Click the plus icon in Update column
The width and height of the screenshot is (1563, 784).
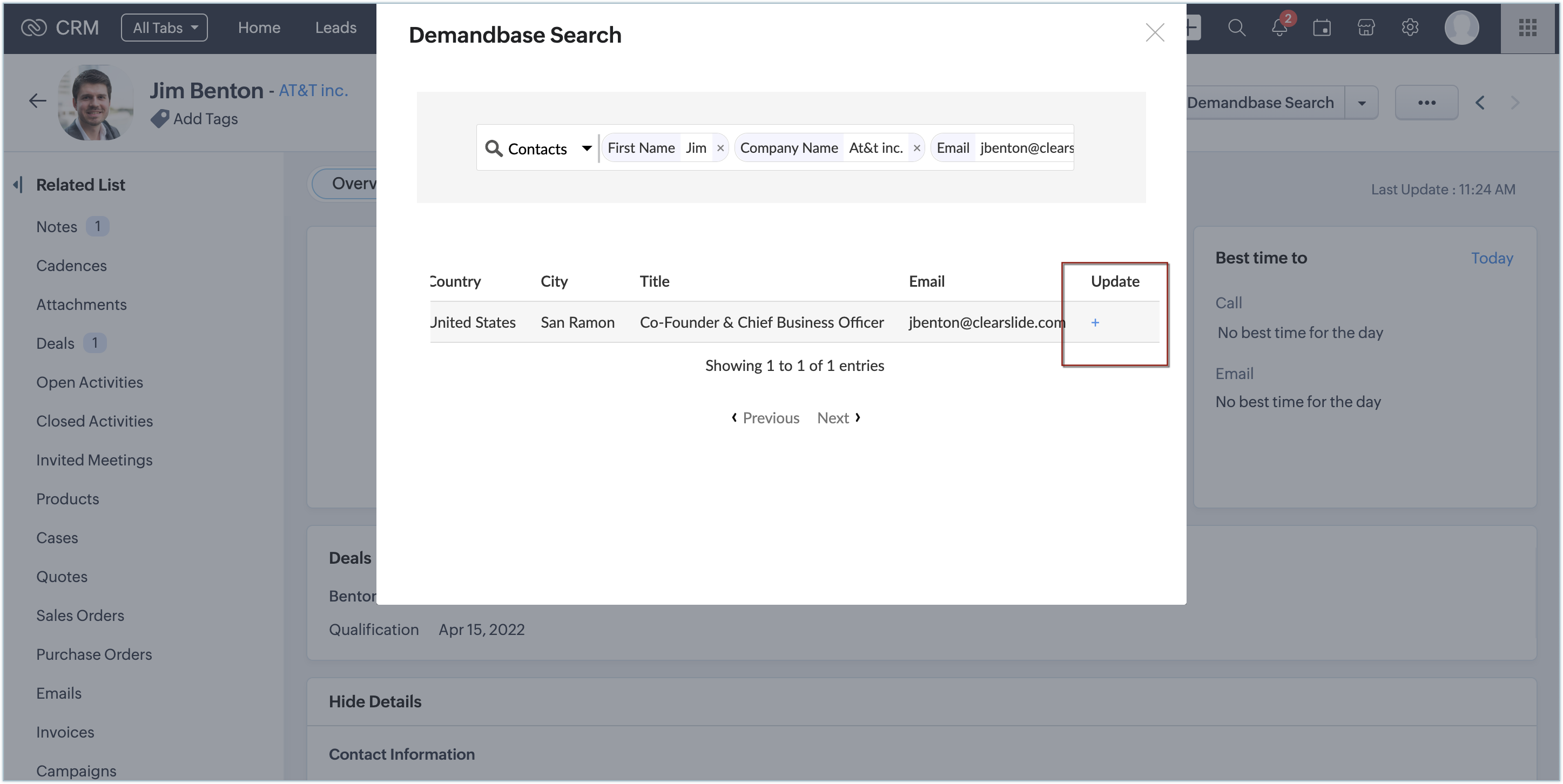[1095, 323]
